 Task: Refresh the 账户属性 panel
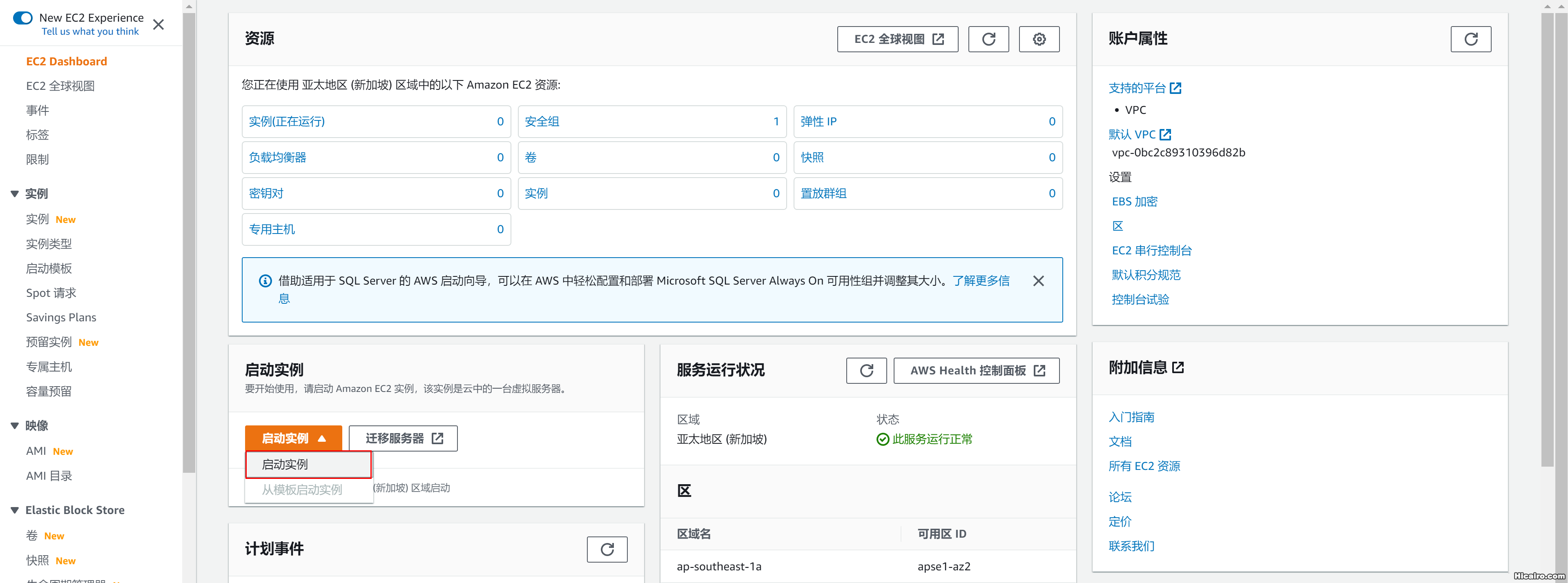point(1471,39)
